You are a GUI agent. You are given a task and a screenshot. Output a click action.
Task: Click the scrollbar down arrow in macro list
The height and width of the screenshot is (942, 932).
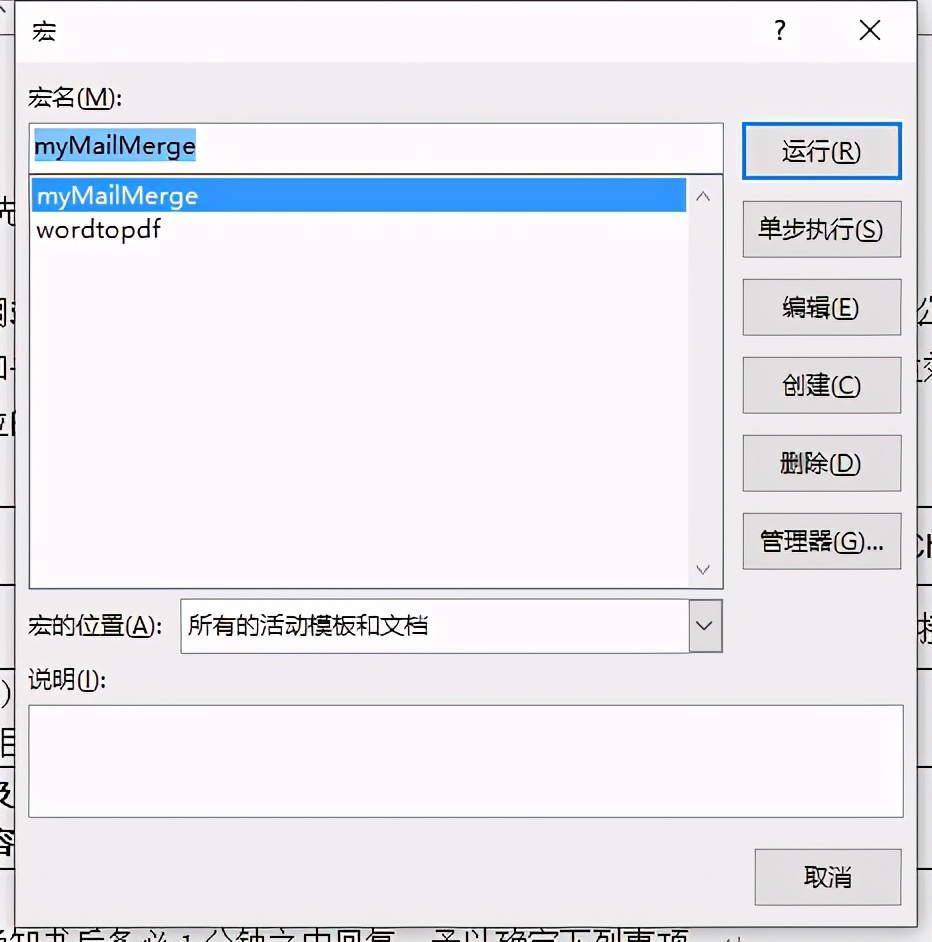coord(703,568)
